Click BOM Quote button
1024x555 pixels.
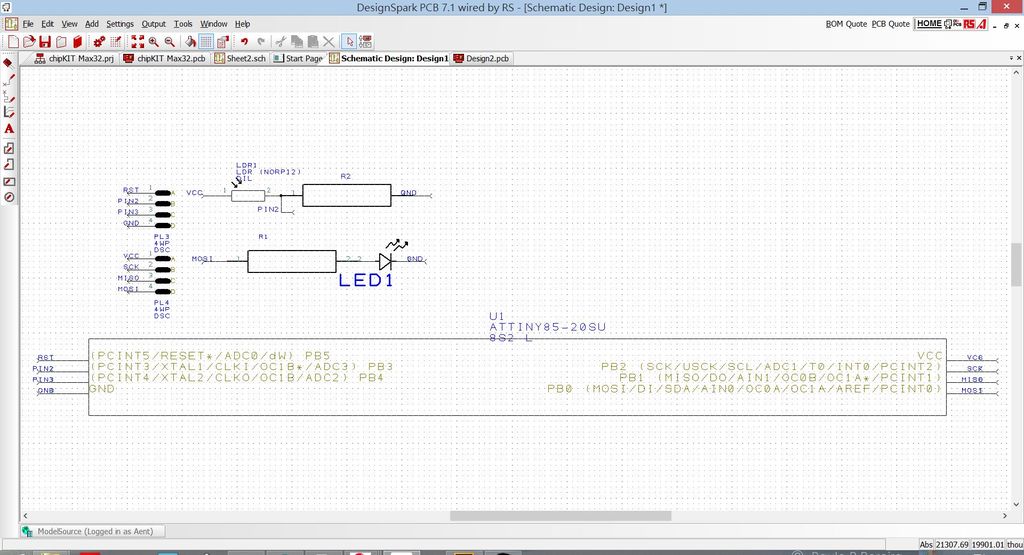[x=846, y=24]
